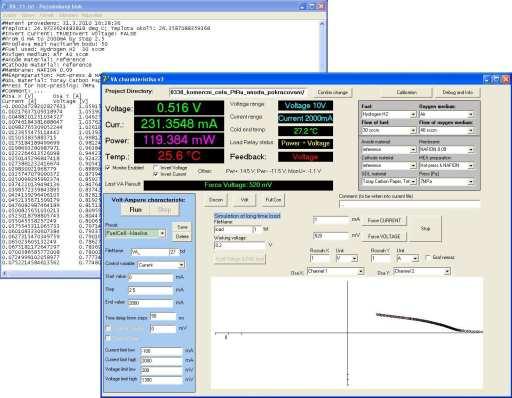Click the Project Directory input field
This screenshot has height=398, width=512.
pyautogui.click(x=239, y=92)
